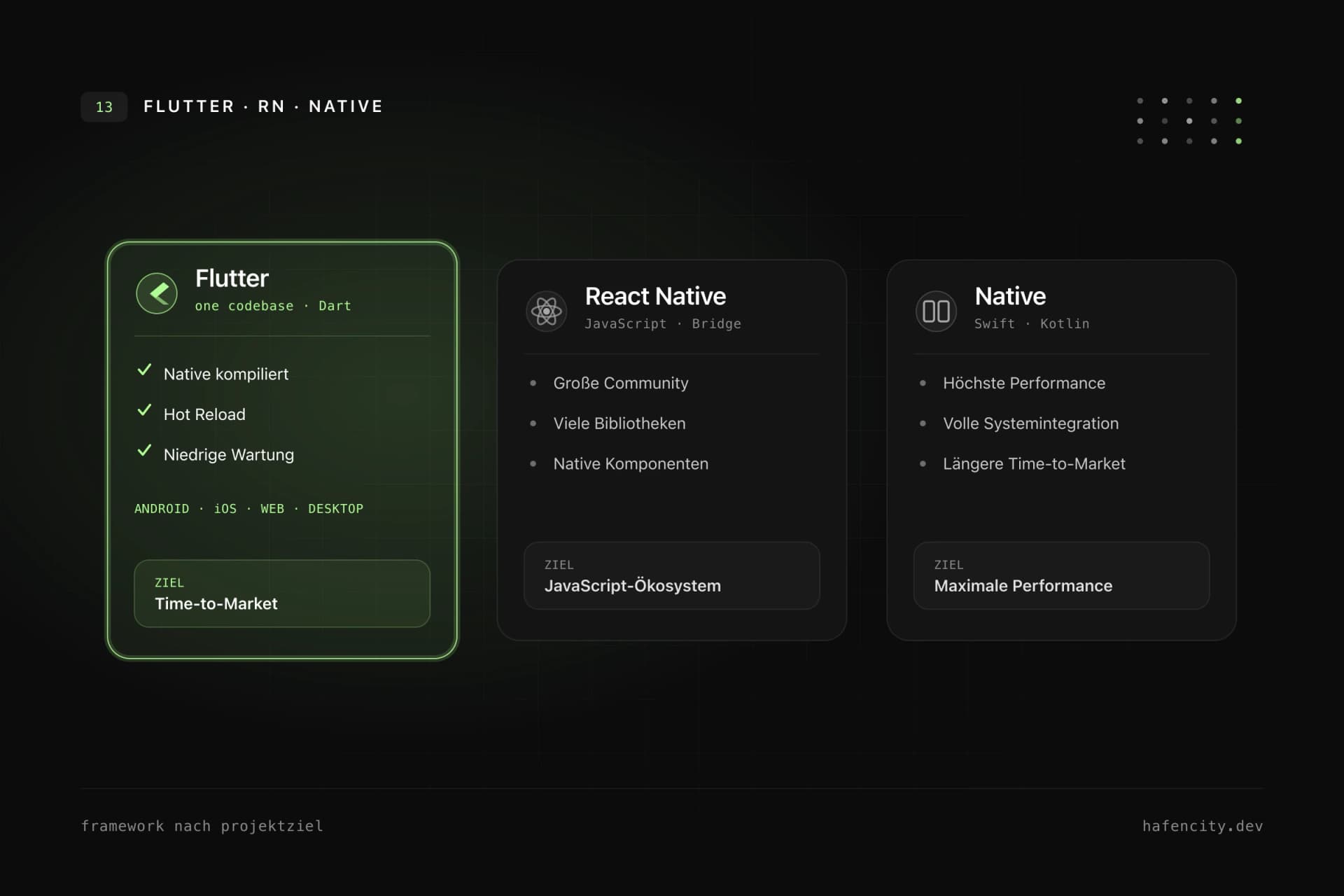Click the ANDROID platform label

pyautogui.click(x=162, y=509)
